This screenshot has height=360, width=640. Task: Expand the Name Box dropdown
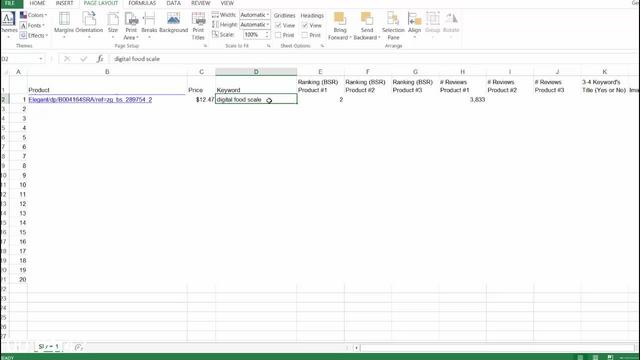(41, 59)
